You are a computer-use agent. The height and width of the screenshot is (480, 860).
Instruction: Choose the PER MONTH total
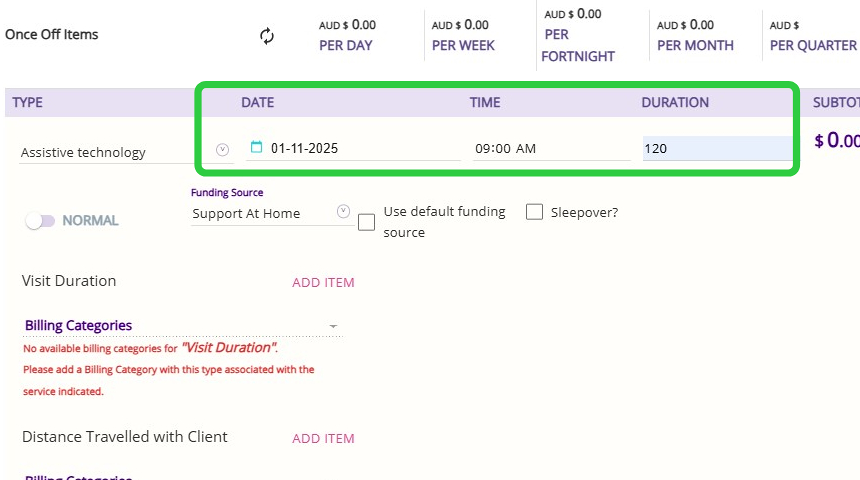pos(695,45)
